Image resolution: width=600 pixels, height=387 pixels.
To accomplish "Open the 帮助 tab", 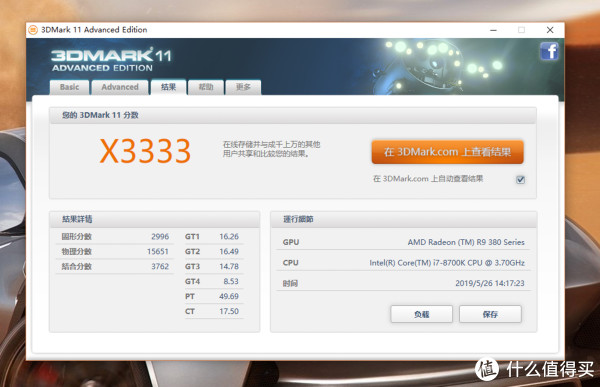I will (x=205, y=87).
